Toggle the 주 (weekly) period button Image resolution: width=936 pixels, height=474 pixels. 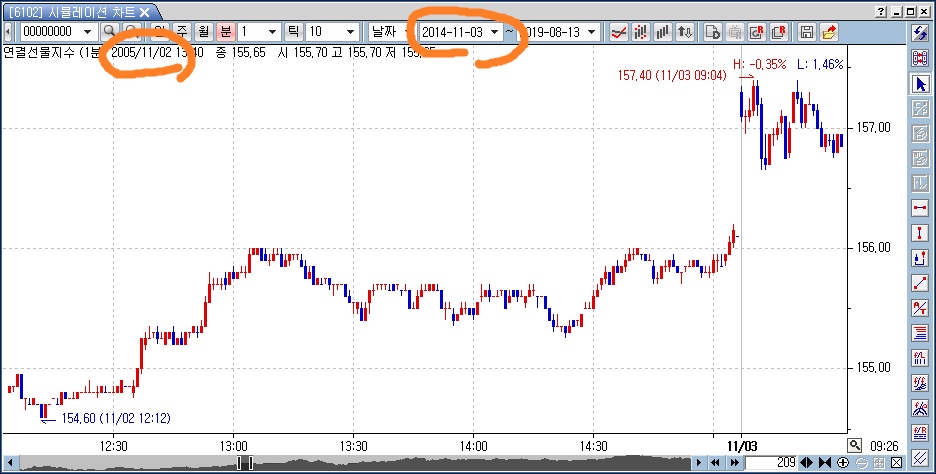point(183,31)
